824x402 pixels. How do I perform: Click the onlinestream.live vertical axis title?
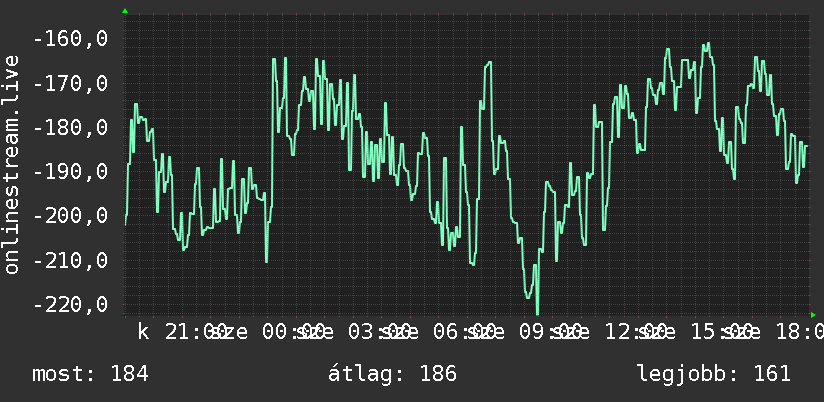pos(12,164)
